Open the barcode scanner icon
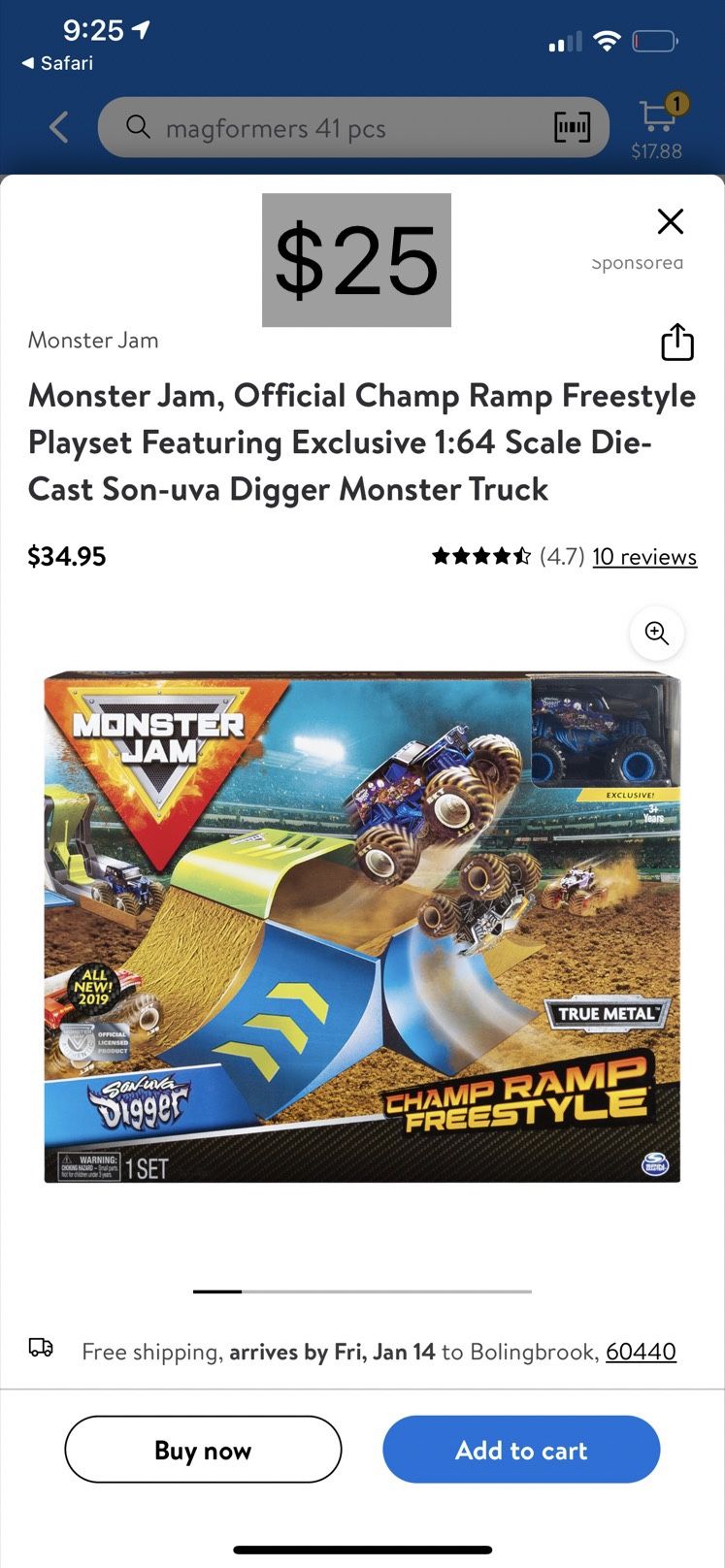The image size is (725, 1568). click(572, 127)
